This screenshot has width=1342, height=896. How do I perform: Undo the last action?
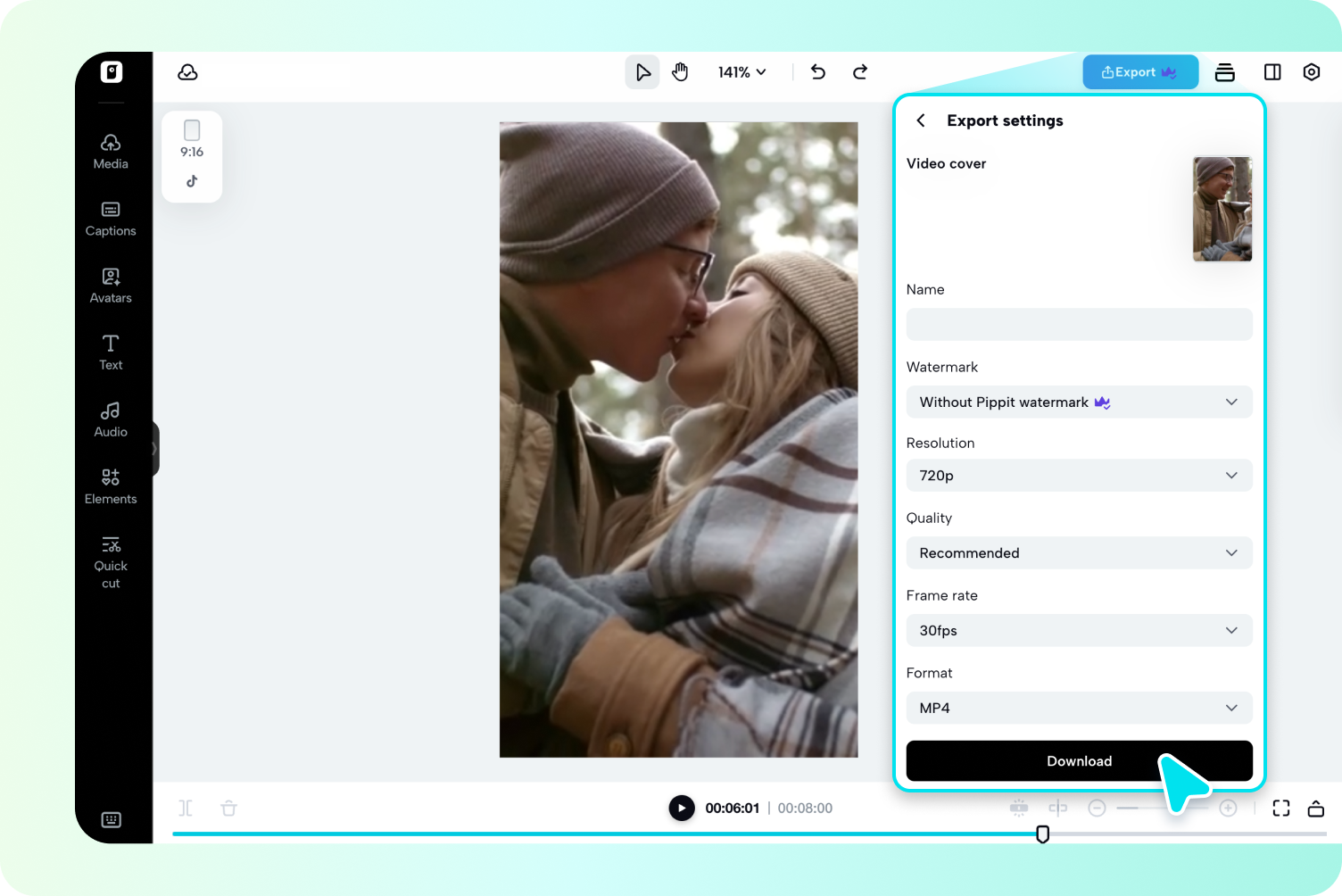point(817,72)
